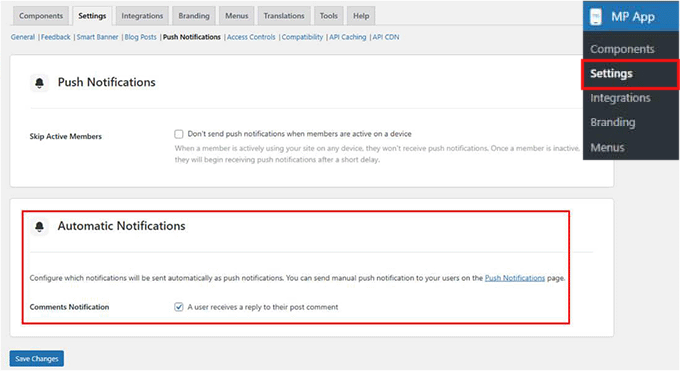
Task: Click the Push Notifications section heading
Action: click(x=107, y=82)
